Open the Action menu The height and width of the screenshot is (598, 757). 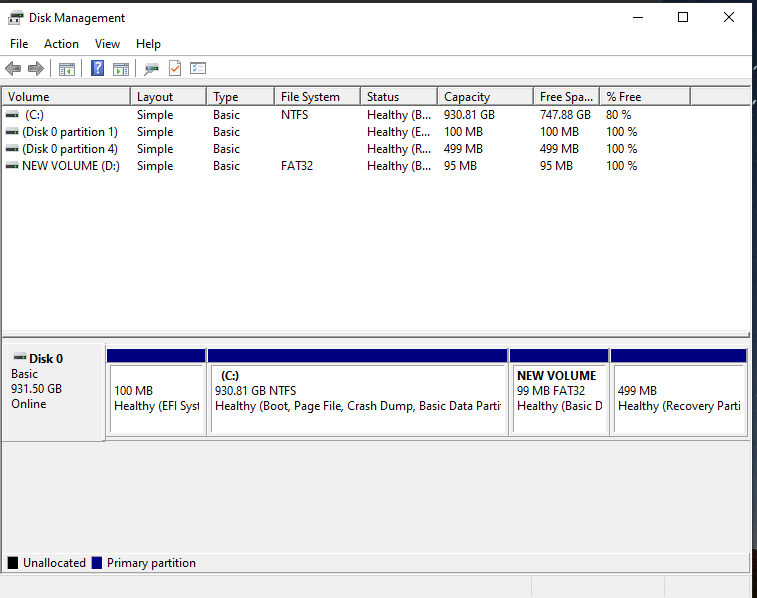[x=61, y=44]
